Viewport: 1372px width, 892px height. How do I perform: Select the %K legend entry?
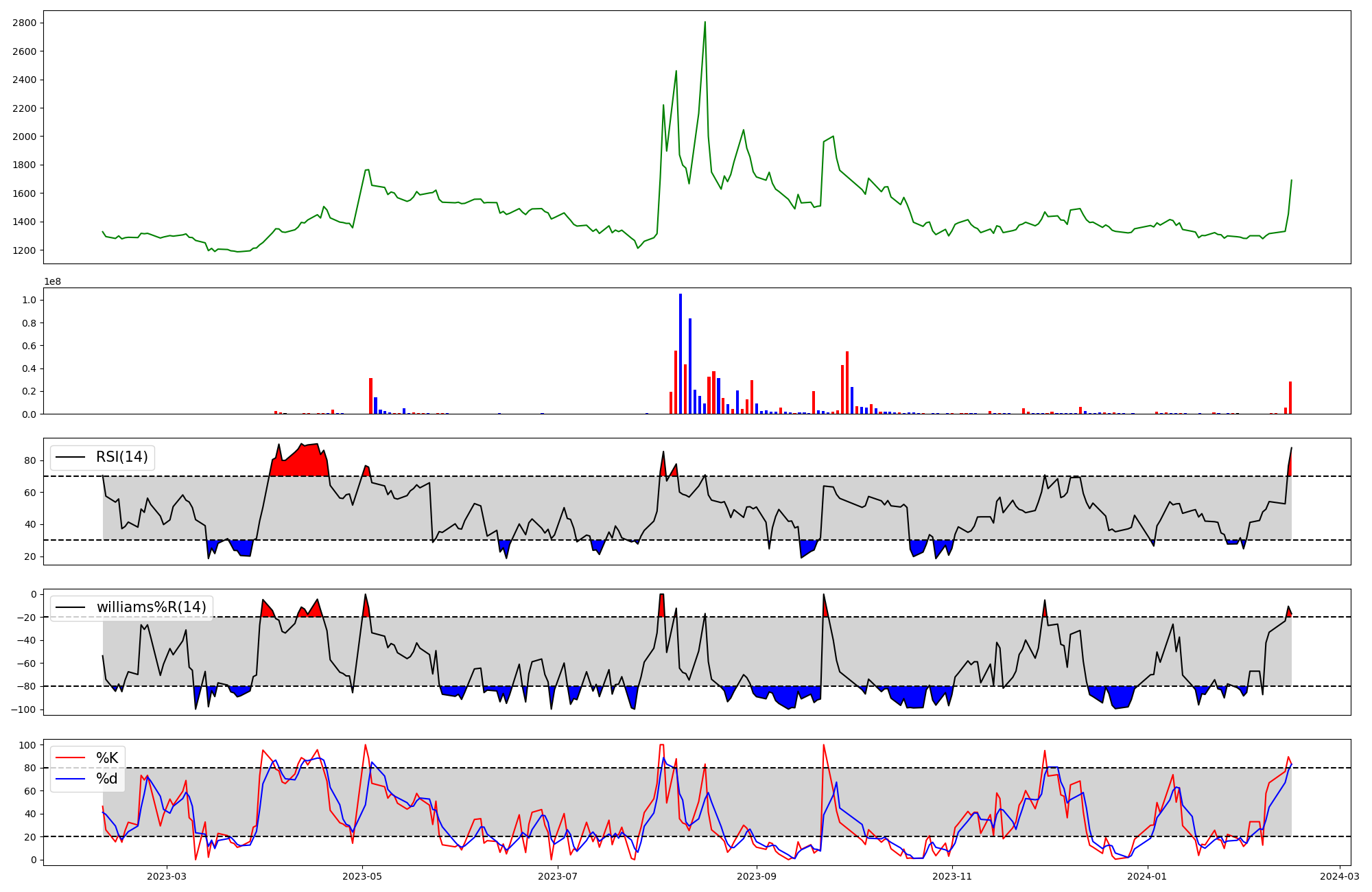coord(107,758)
